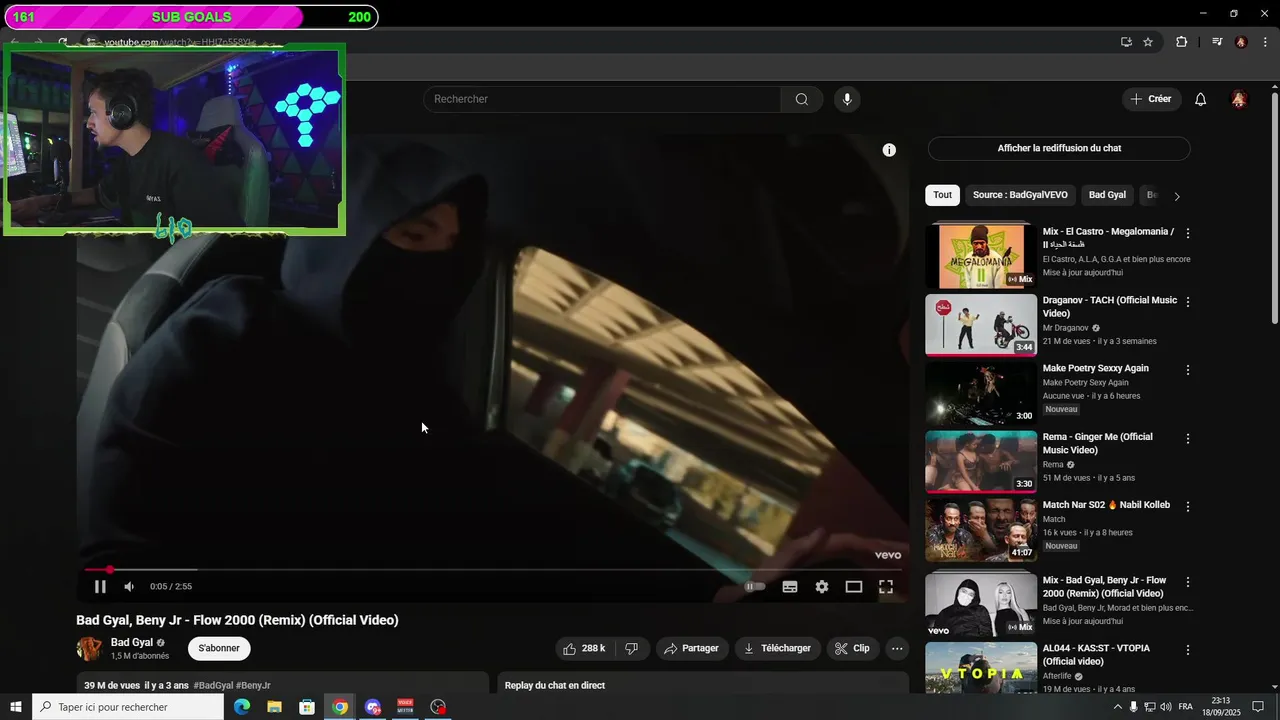Click the page vertical scrollbar
Viewport: 1280px width, 720px height.
(1274, 208)
